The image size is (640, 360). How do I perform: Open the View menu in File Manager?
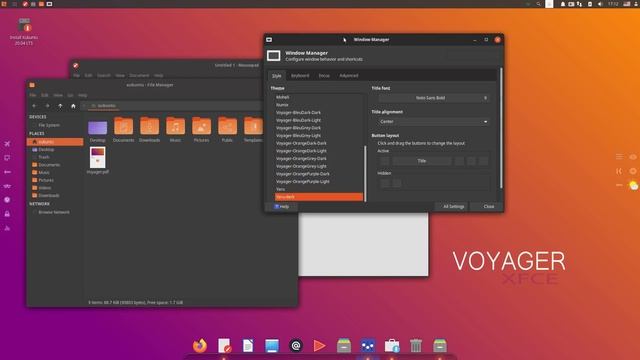point(58,95)
